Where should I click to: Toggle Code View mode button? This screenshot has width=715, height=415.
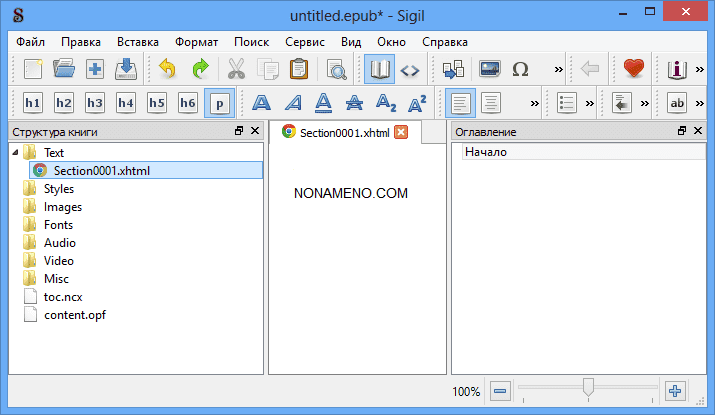tap(410, 69)
